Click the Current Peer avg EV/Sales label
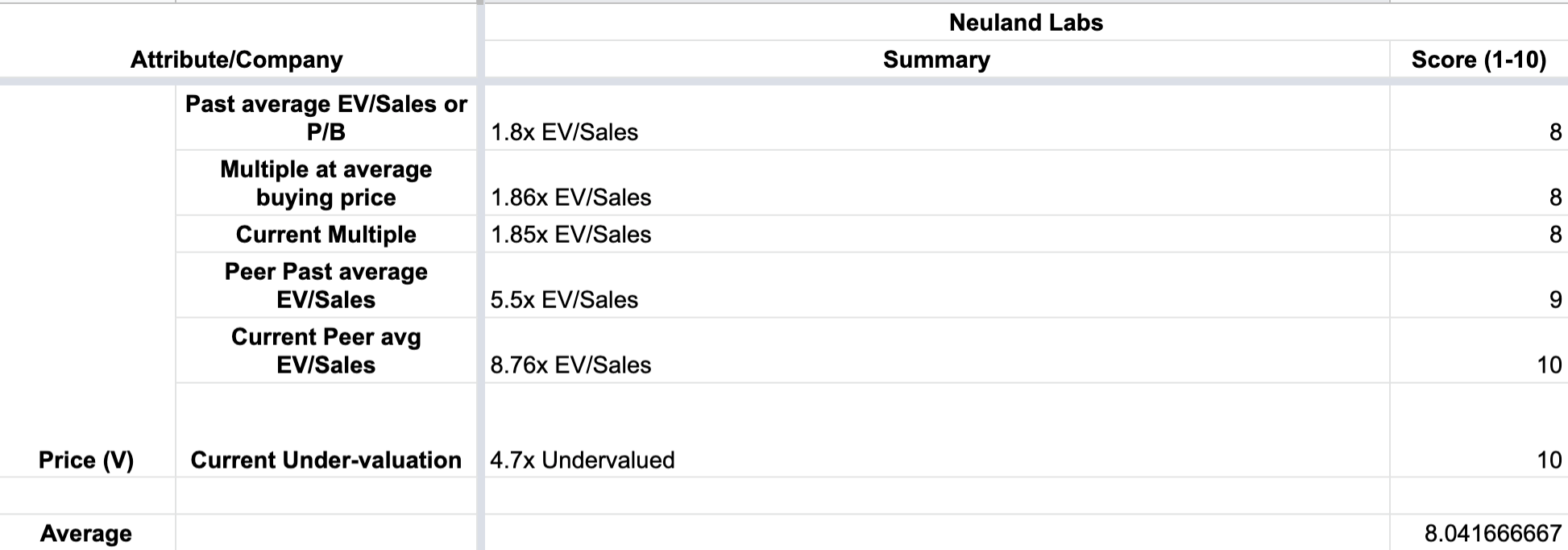1568x550 pixels. (326, 351)
